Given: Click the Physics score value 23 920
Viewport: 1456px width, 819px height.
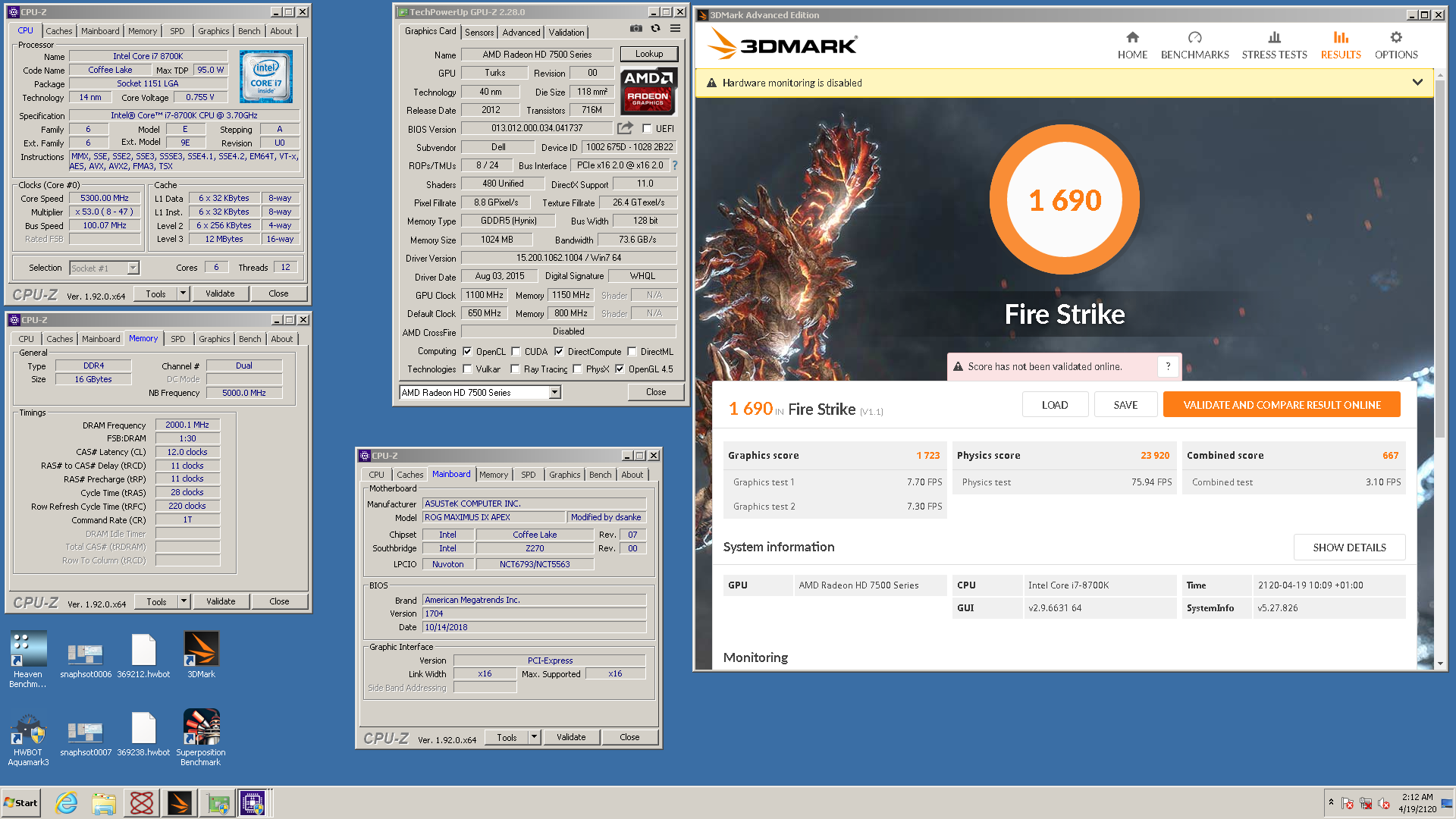Looking at the screenshot, I should pos(1155,455).
